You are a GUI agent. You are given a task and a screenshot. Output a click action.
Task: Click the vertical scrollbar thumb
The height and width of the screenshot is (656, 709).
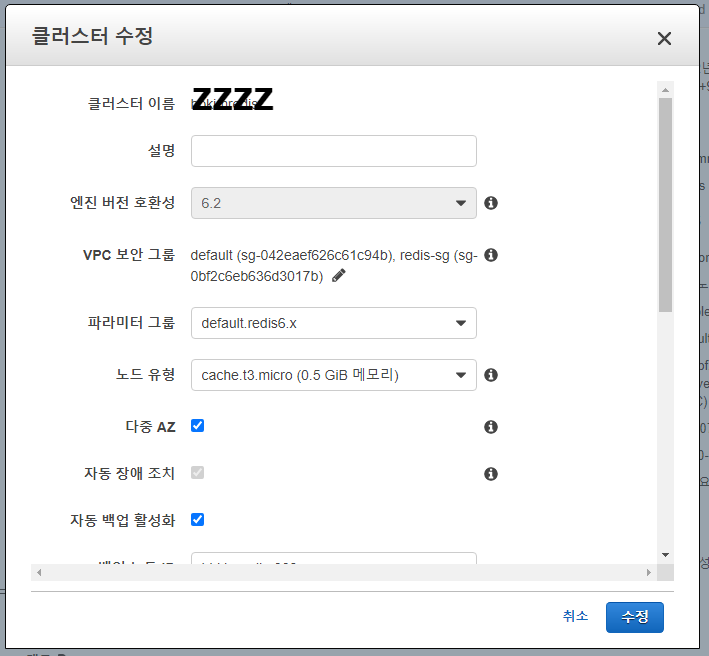pos(665,205)
